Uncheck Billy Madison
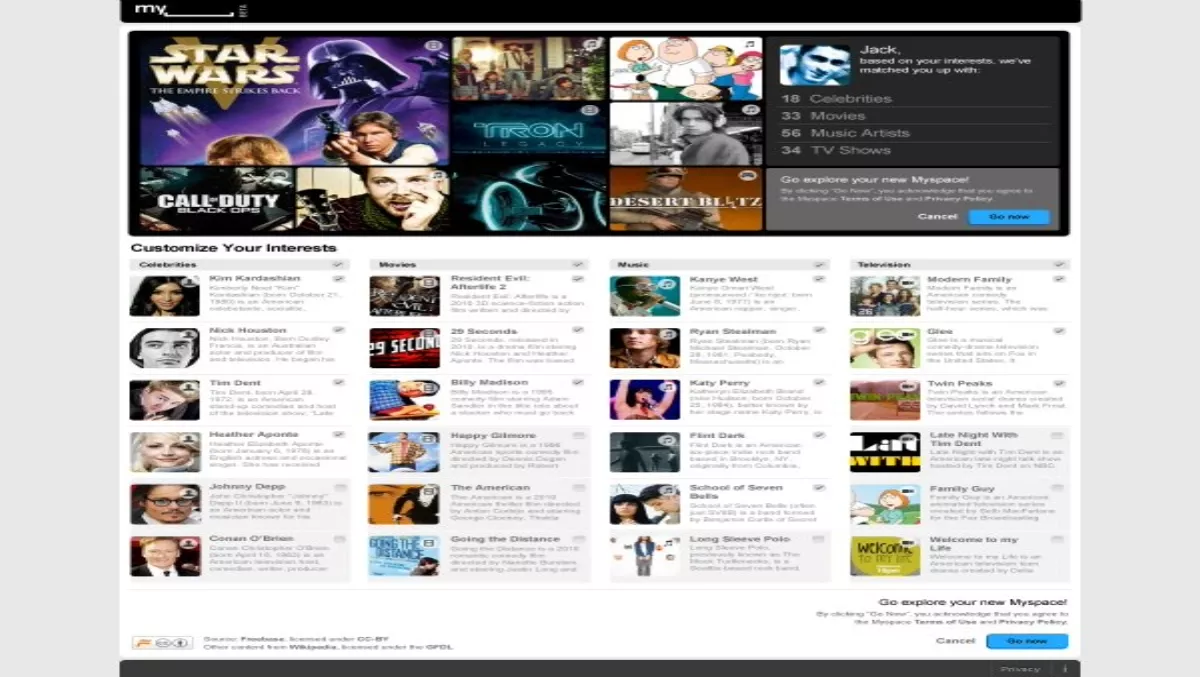Screen dimensions: 1200x677 click(x=579, y=383)
